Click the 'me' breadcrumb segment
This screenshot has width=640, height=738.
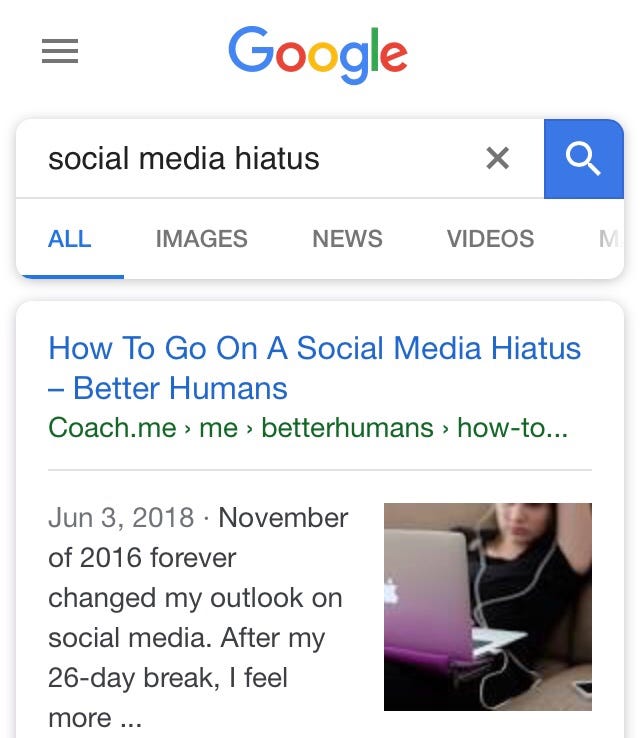click(x=218, y=428)
